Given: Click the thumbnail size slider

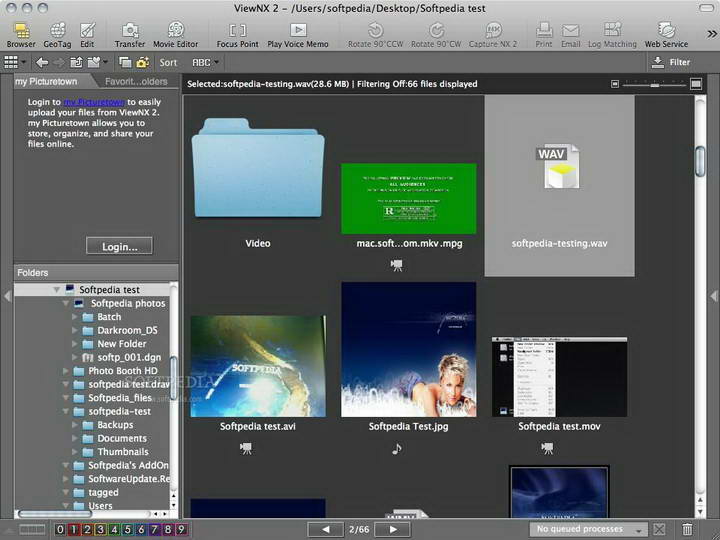Looking at the screenshot, I should pos(655,85).
